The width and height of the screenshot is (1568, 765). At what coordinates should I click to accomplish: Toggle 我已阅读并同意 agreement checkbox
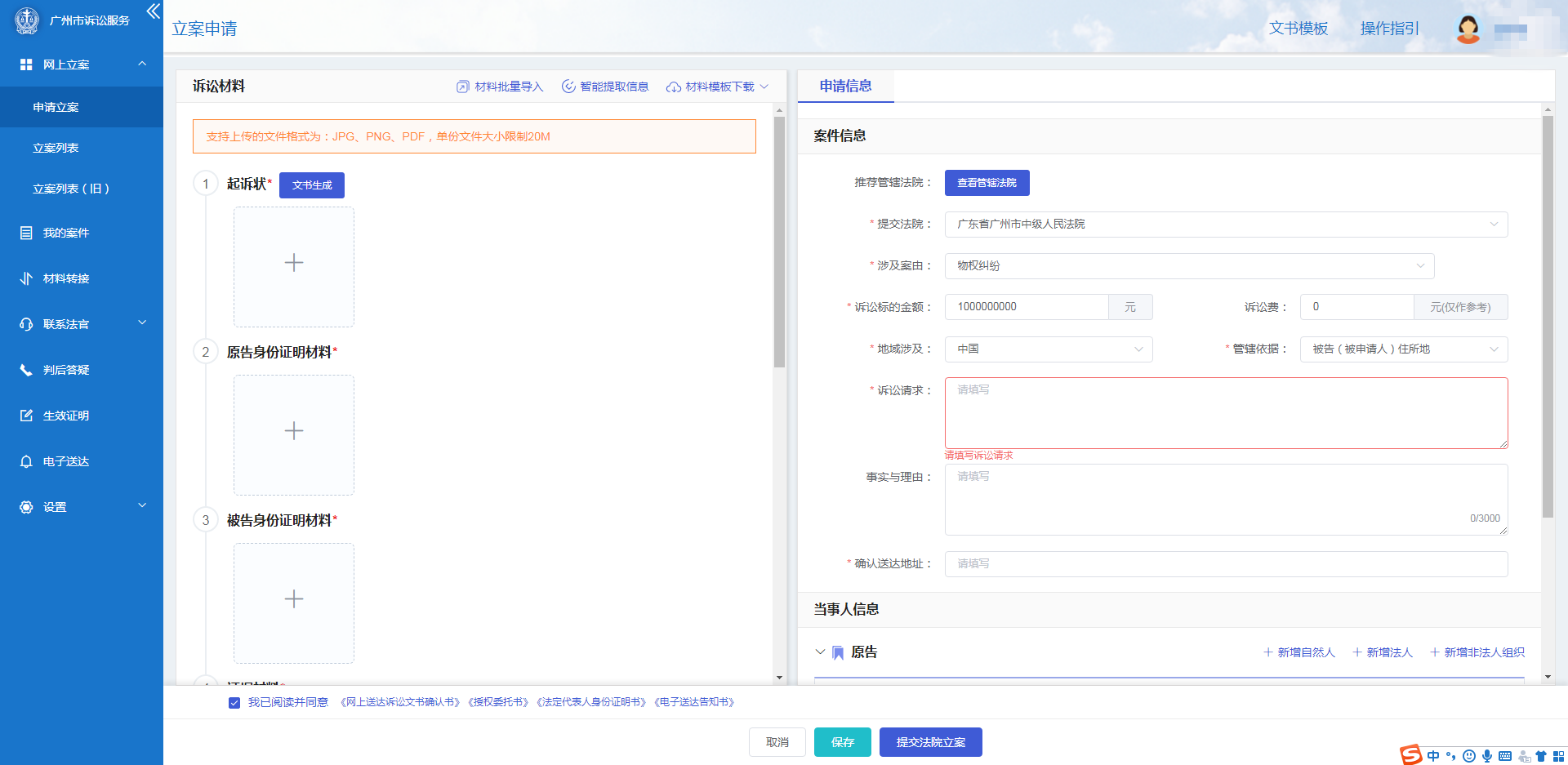[234, 703]
